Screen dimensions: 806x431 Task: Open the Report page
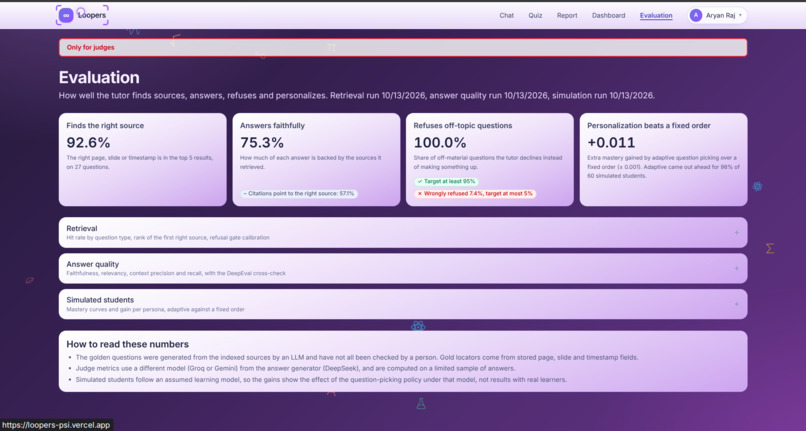pyautogui.click(x=567, y=15)
